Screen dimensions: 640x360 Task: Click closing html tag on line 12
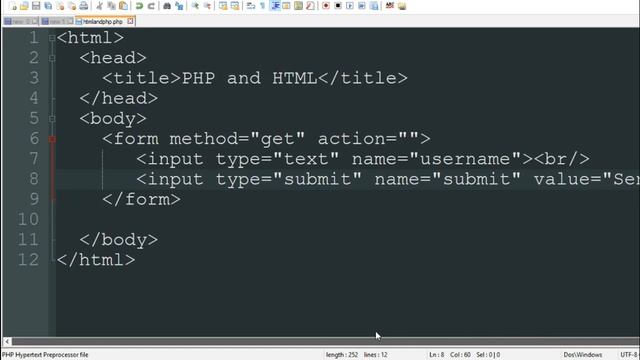point(96,260)
